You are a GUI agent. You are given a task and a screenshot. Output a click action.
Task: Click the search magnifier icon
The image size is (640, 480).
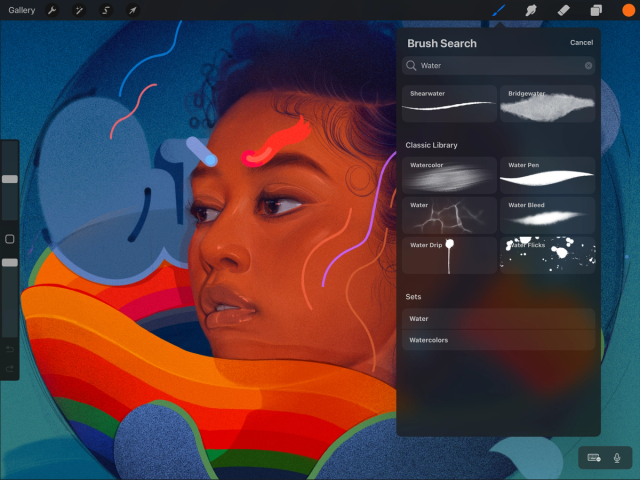pos(411,66)
